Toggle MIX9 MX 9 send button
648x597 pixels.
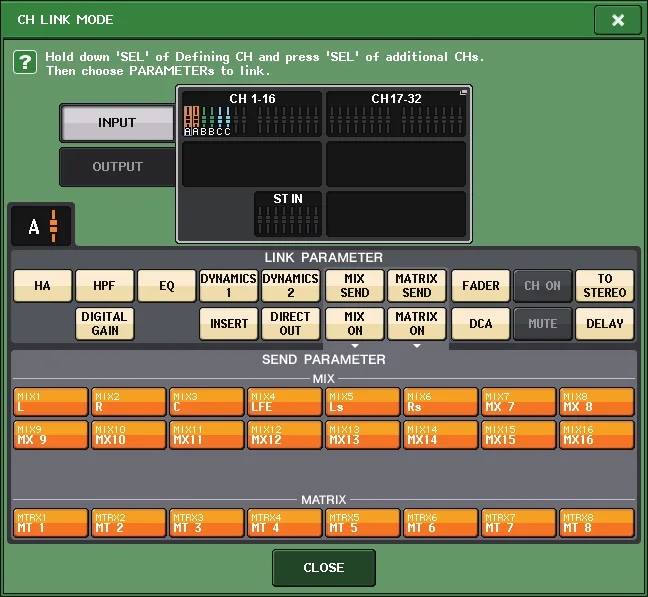[x=51, y=435]
